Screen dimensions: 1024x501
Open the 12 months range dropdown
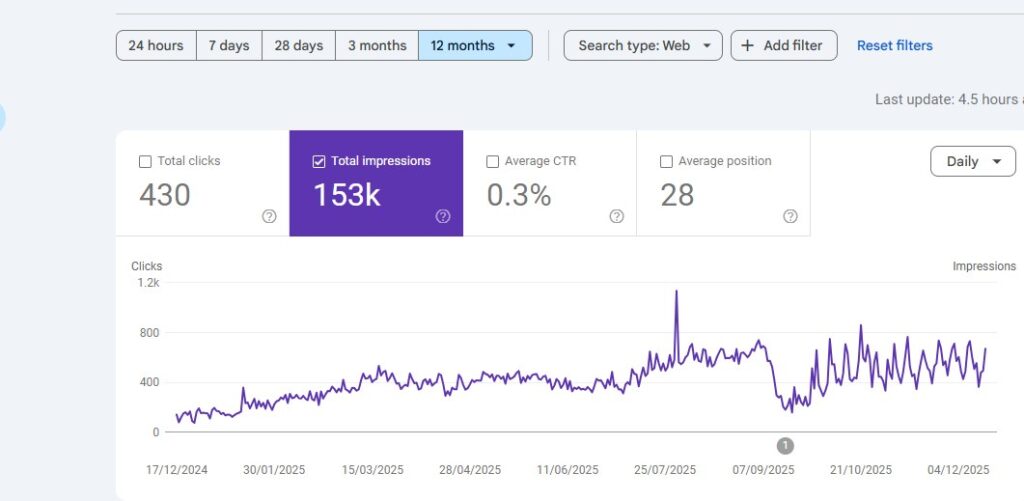(475, 46)
